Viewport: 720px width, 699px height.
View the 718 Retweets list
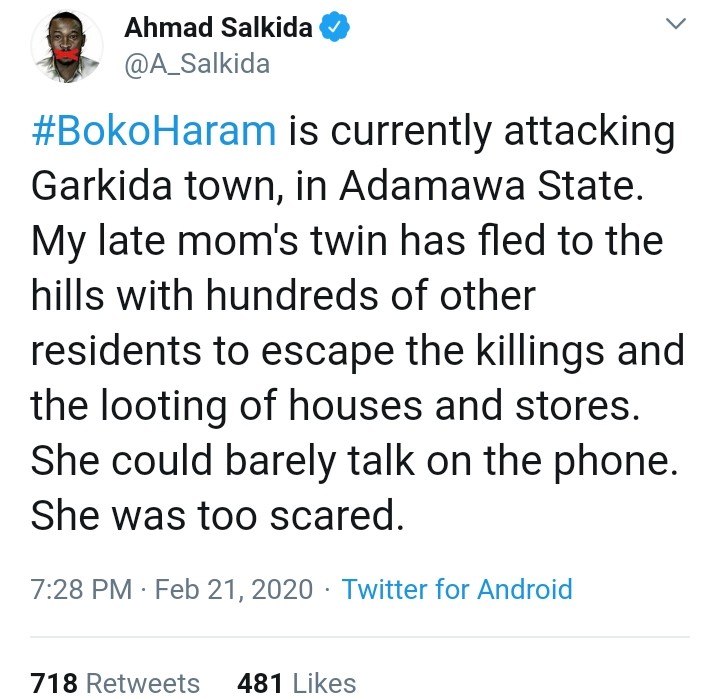click(x=116, y=683)
